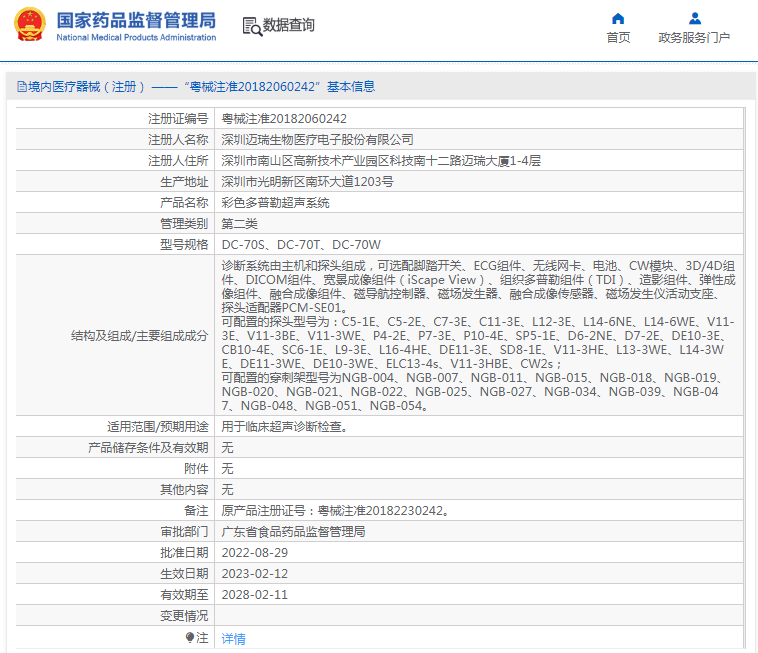Click 国家药品监督管理局 site title
Image resolution: width=758 pixels, height=653 pixels.
click(x=136, y=20)
